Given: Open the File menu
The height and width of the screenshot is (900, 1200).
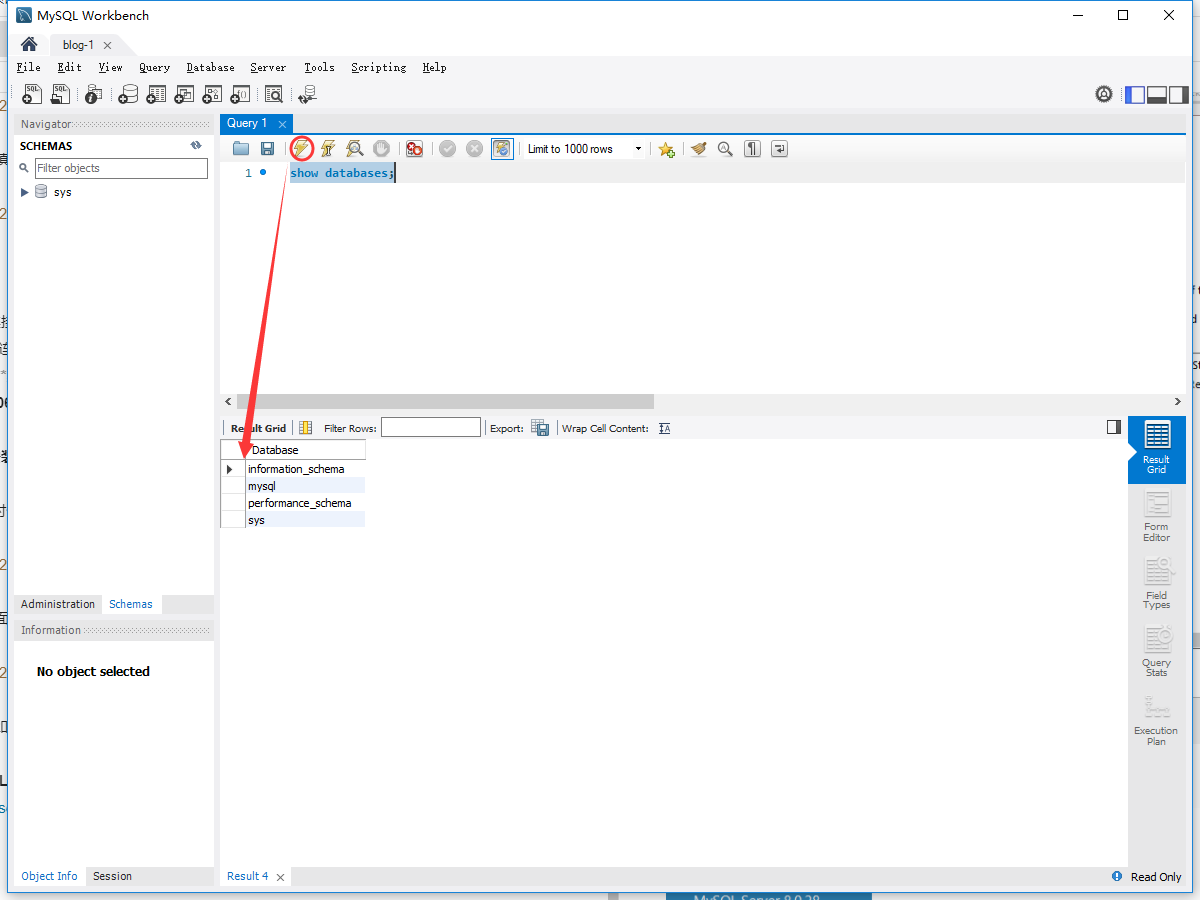Looking at the screenshot, I should point(29,67).
